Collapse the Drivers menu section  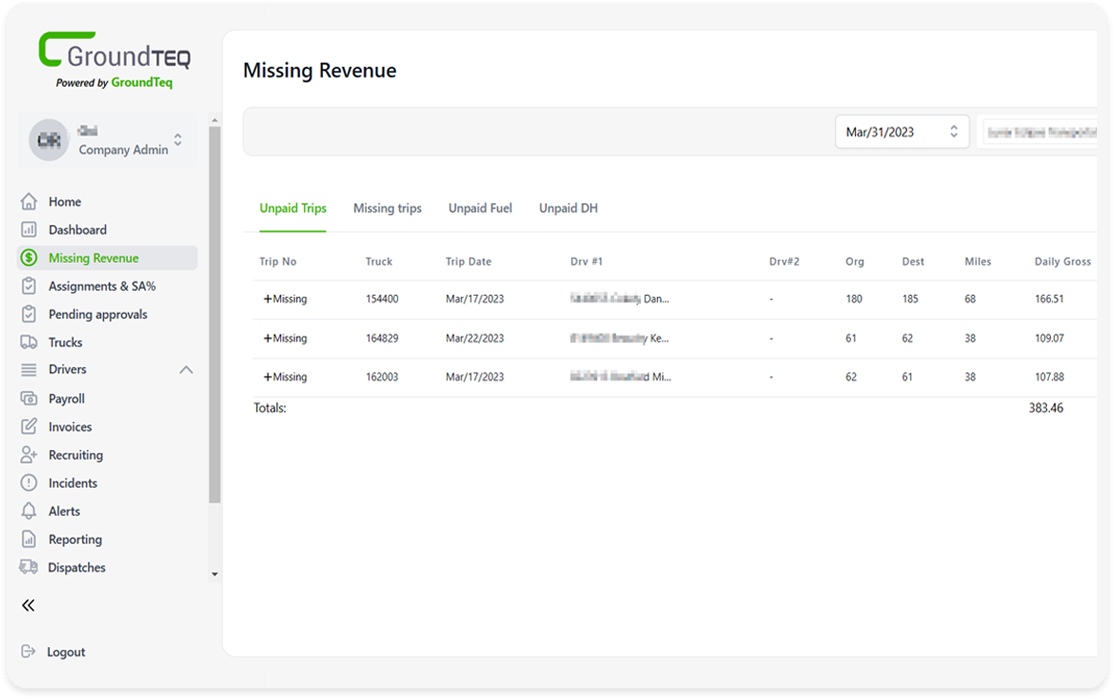coord(186,370)
